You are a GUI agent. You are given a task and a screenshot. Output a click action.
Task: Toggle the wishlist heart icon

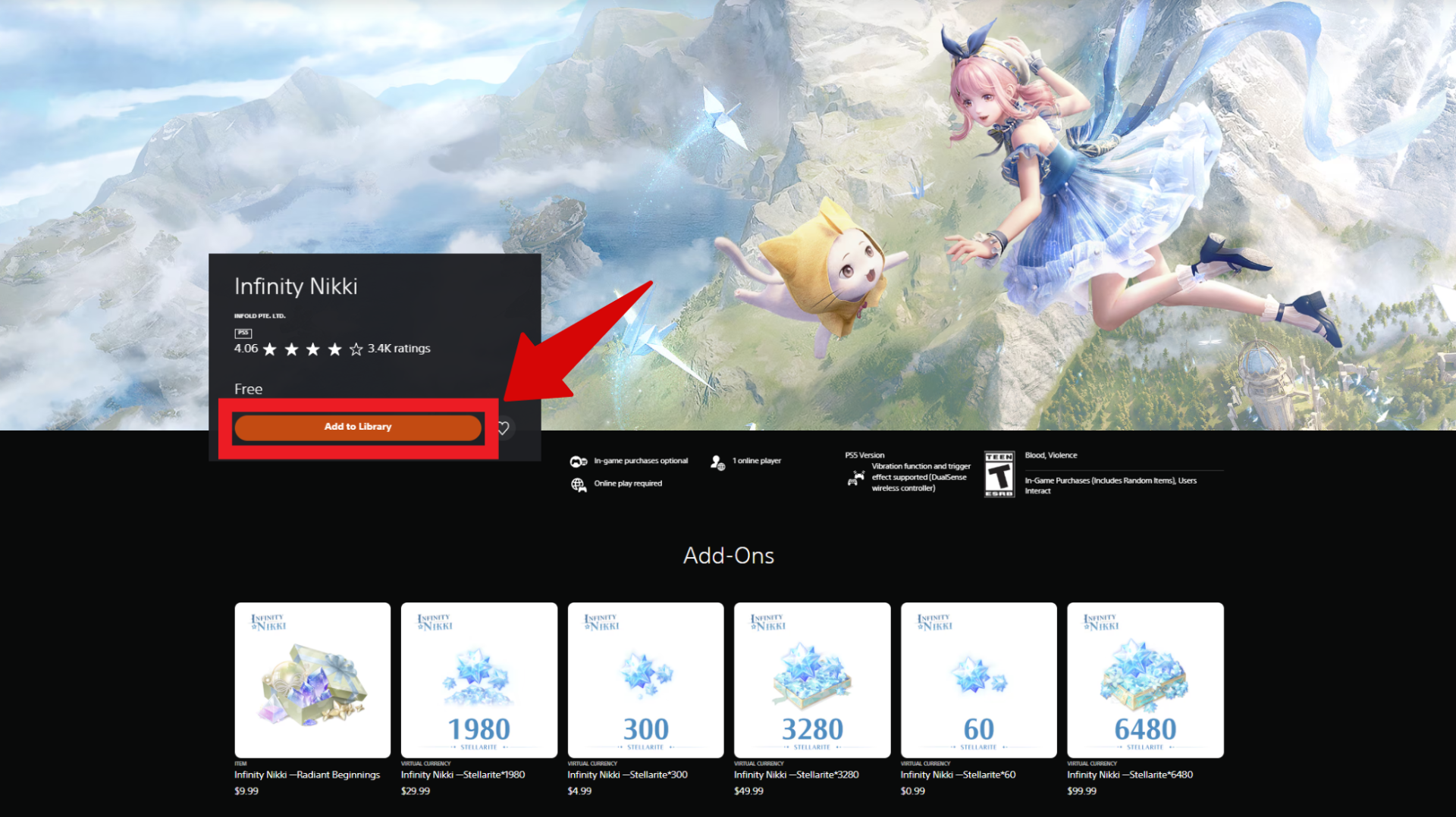pos(503,428)
